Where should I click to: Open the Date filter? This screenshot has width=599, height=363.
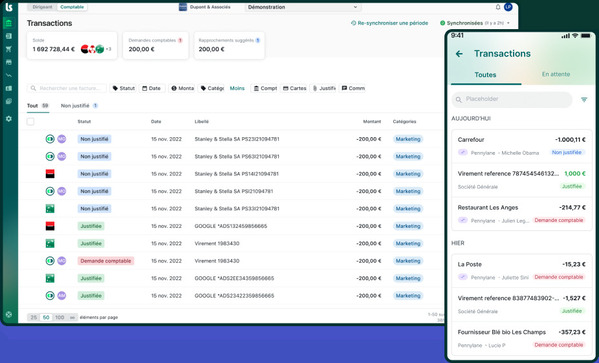coord(152,88)
